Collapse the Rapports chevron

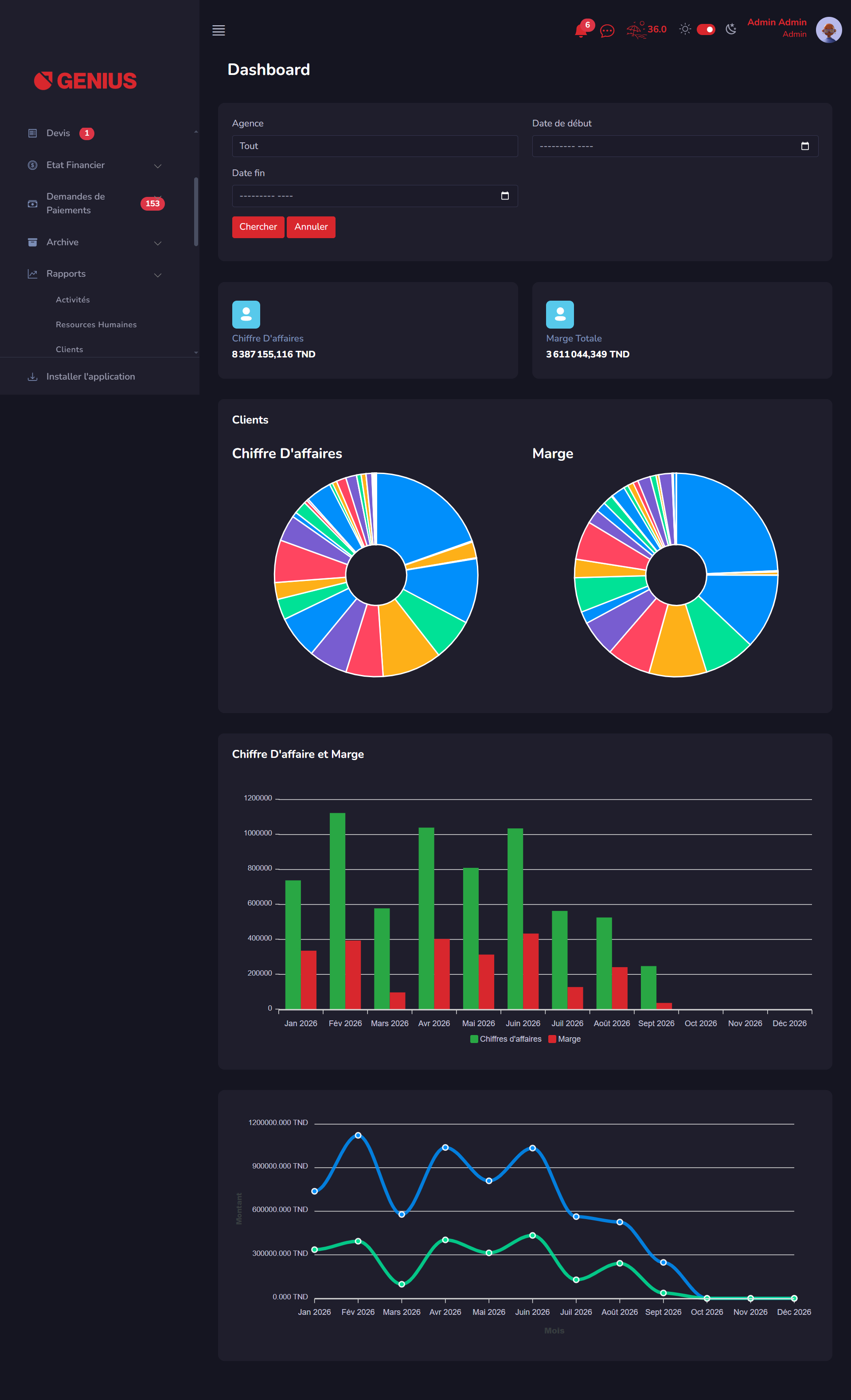point(158,275)
